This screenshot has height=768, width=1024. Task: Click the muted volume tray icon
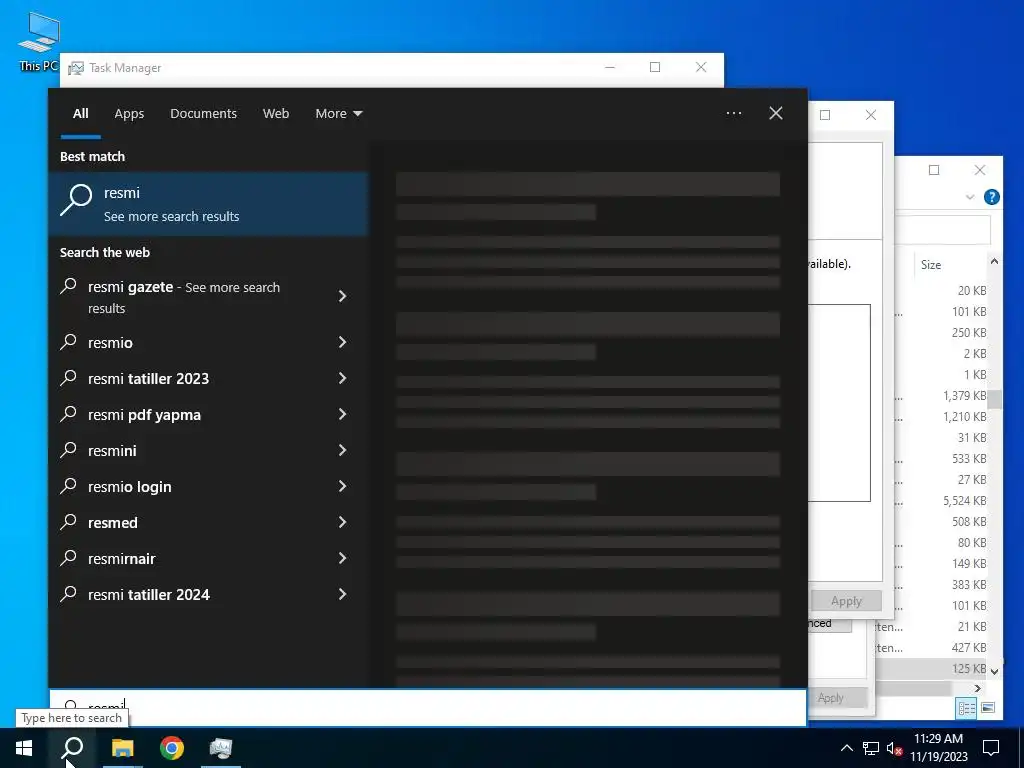point(894,748)
